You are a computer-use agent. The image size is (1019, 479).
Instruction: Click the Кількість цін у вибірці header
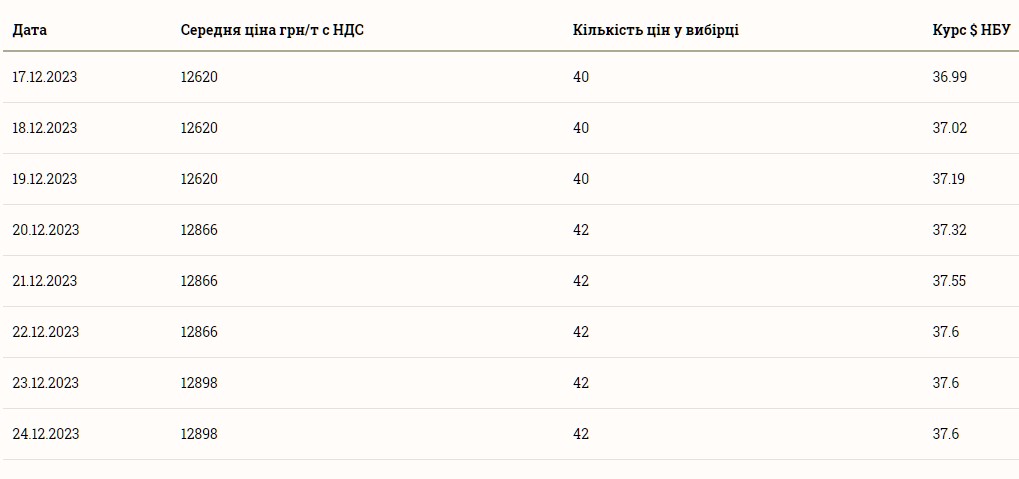coord(656,29)
